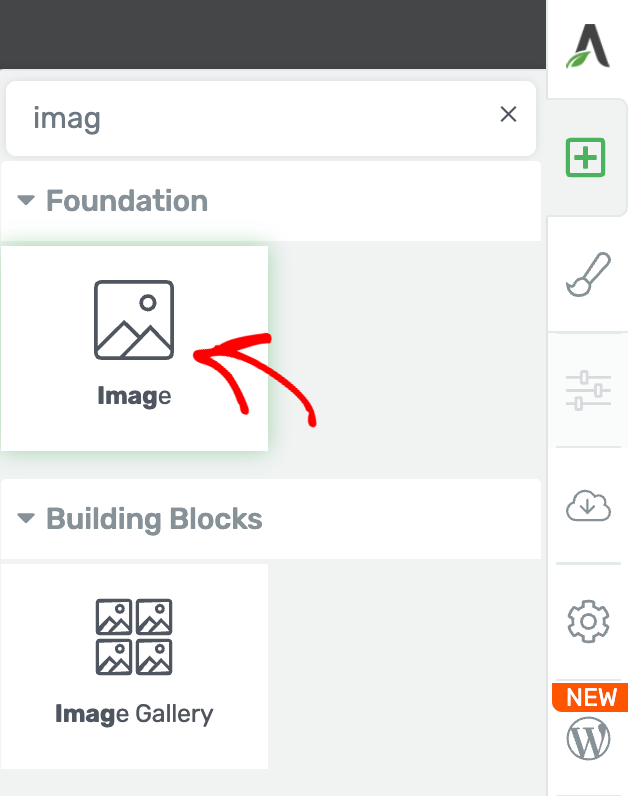Collapse the Building Blocks section arrow
Screen dimensions: 628x796
tap(26, 519)
